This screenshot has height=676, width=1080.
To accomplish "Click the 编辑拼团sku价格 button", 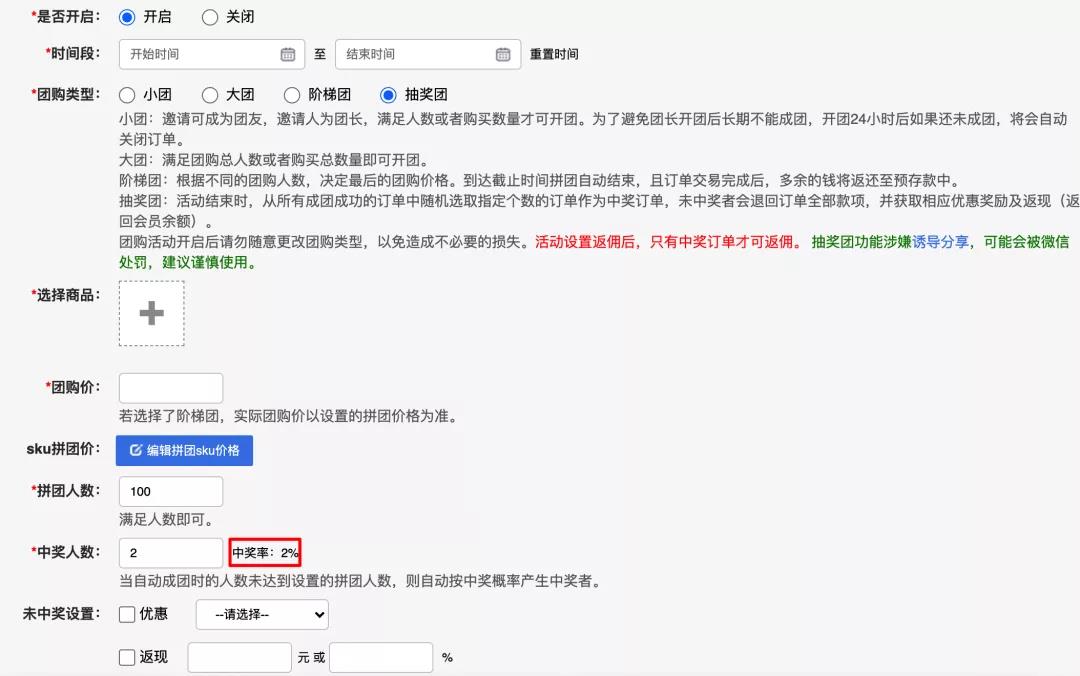I will tap(184, 450).
